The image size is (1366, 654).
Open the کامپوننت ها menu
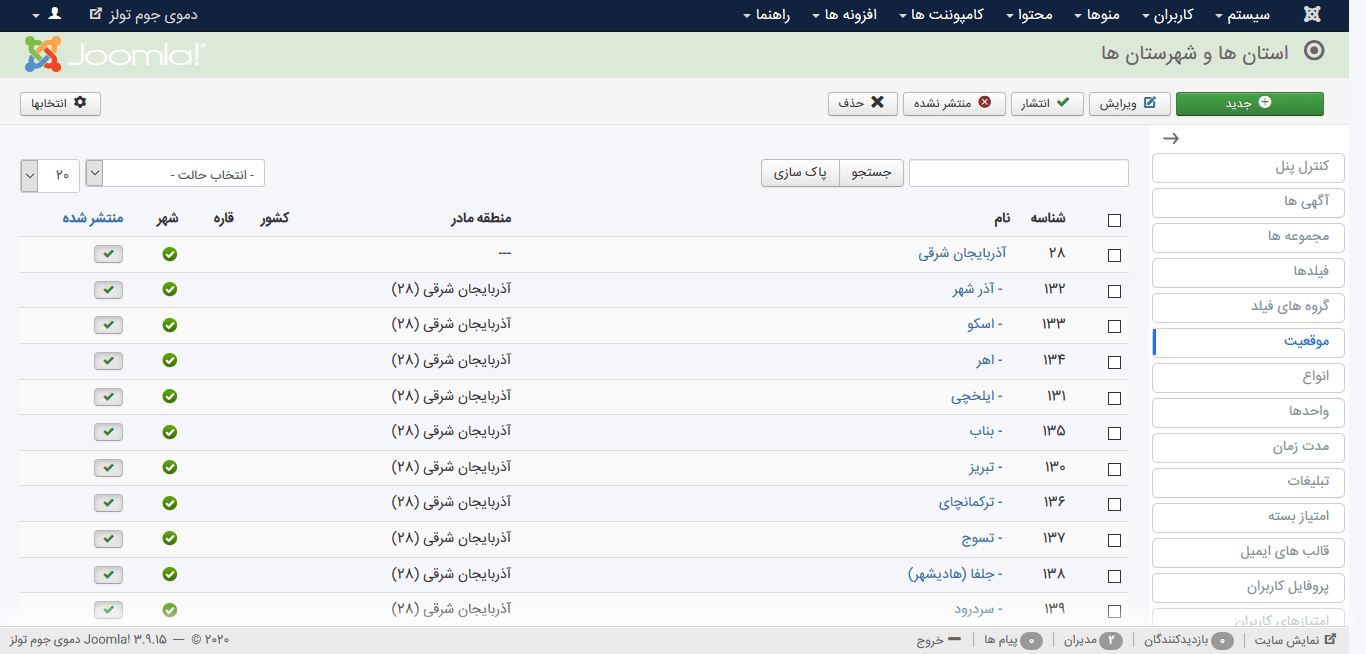click(940, 15)
